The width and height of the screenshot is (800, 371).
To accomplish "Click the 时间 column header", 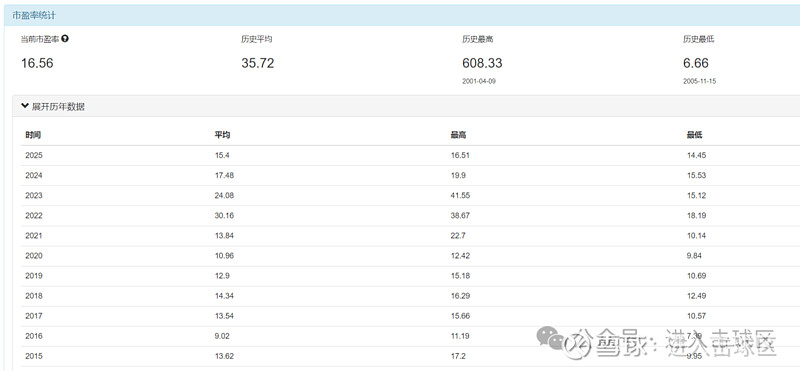I will tap(33, 135).
